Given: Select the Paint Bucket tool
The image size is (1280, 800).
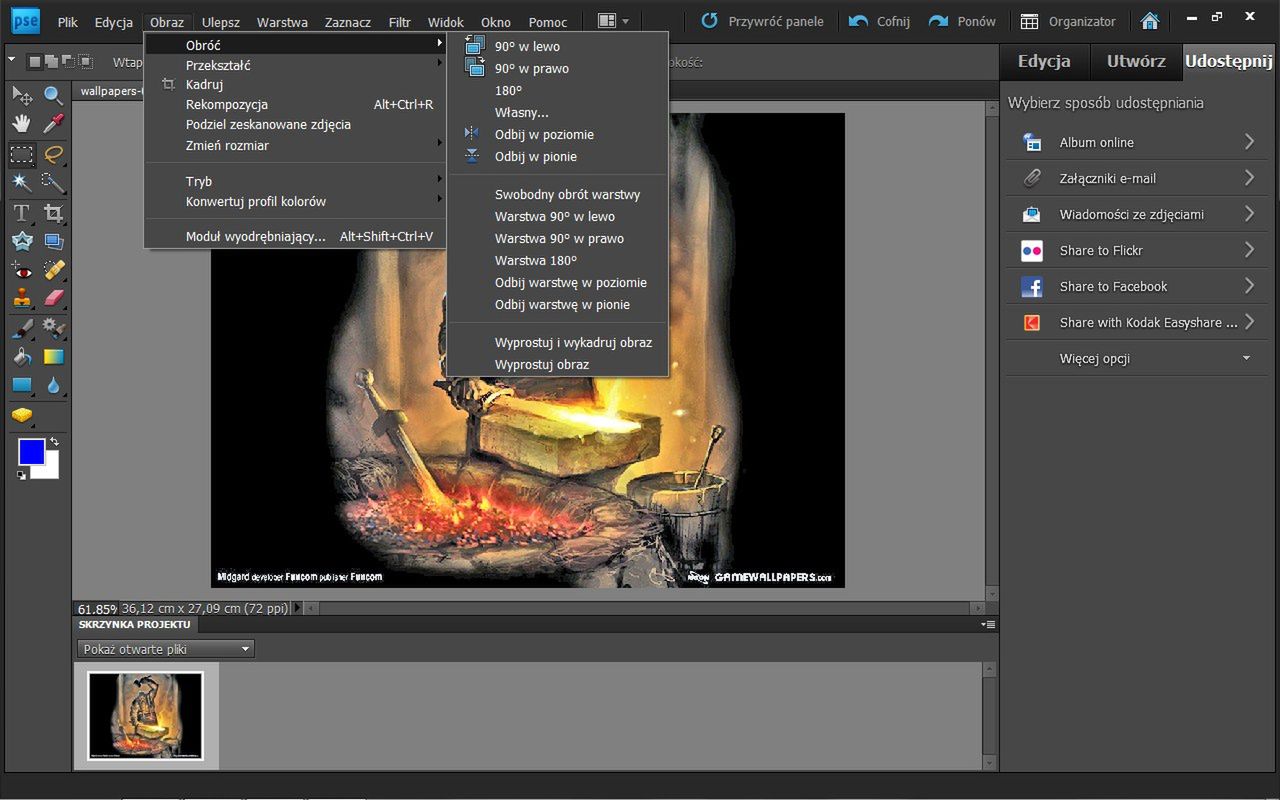Looking at the screenshot, I should tap(22, 357).
